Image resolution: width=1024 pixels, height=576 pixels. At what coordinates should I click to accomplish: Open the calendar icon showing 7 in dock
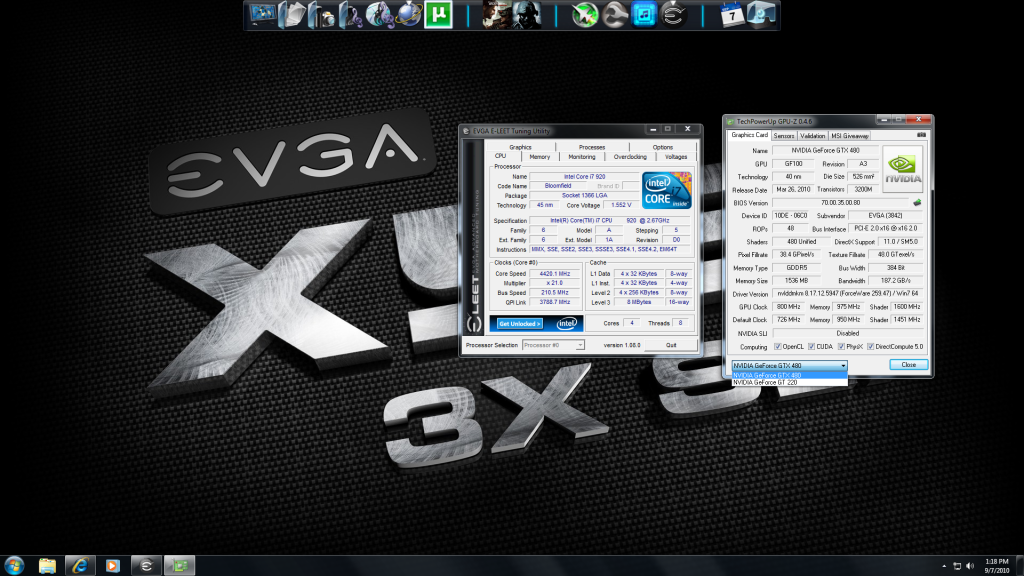click(x=731, y=15)
